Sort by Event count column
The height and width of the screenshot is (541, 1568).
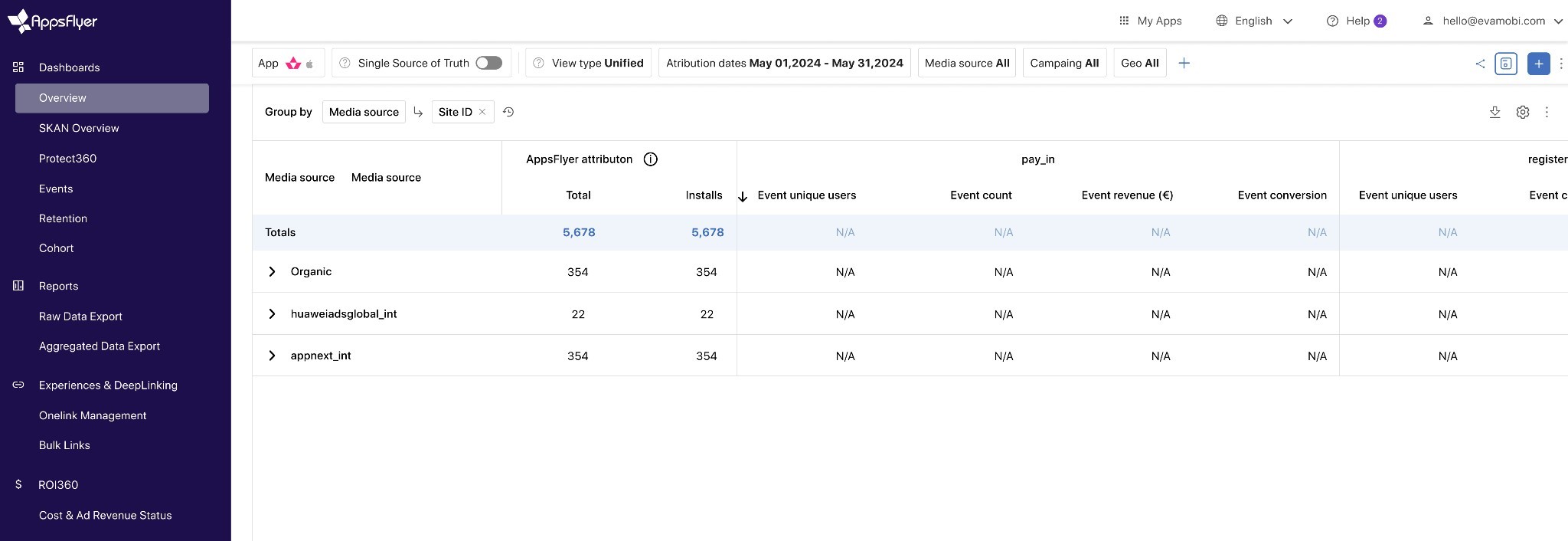pyautogui.click(x=981, y=195)
